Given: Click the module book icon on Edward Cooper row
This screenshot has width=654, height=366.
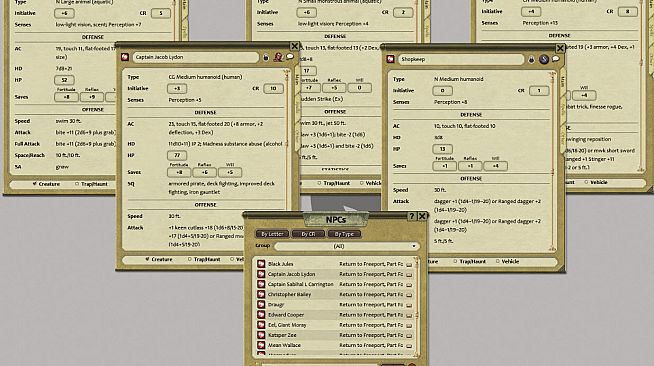Looking at the screenshot, I should (409, 315).
